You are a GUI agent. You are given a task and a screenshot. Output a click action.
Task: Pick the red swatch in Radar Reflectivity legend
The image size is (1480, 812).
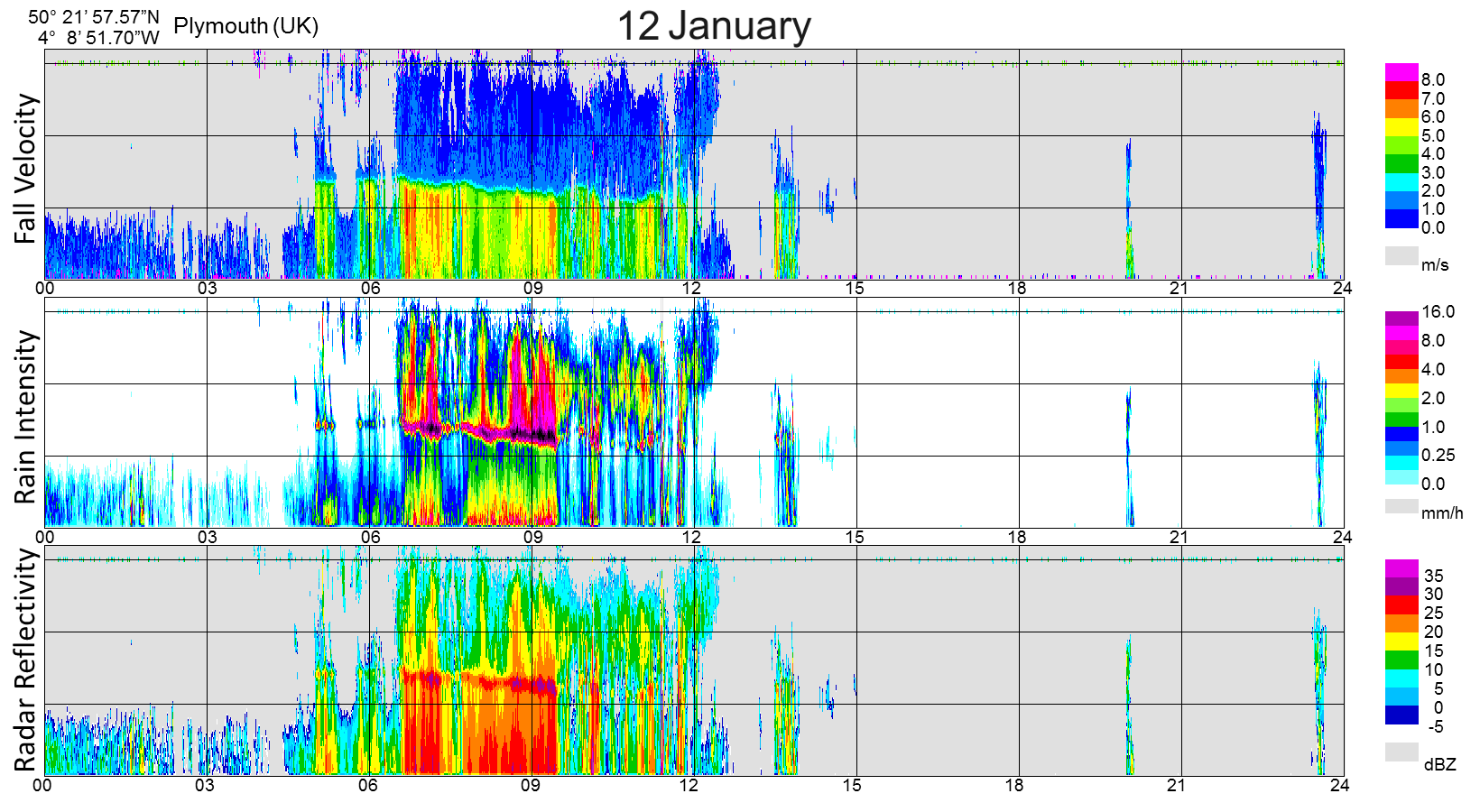[x=1401, y=605]
